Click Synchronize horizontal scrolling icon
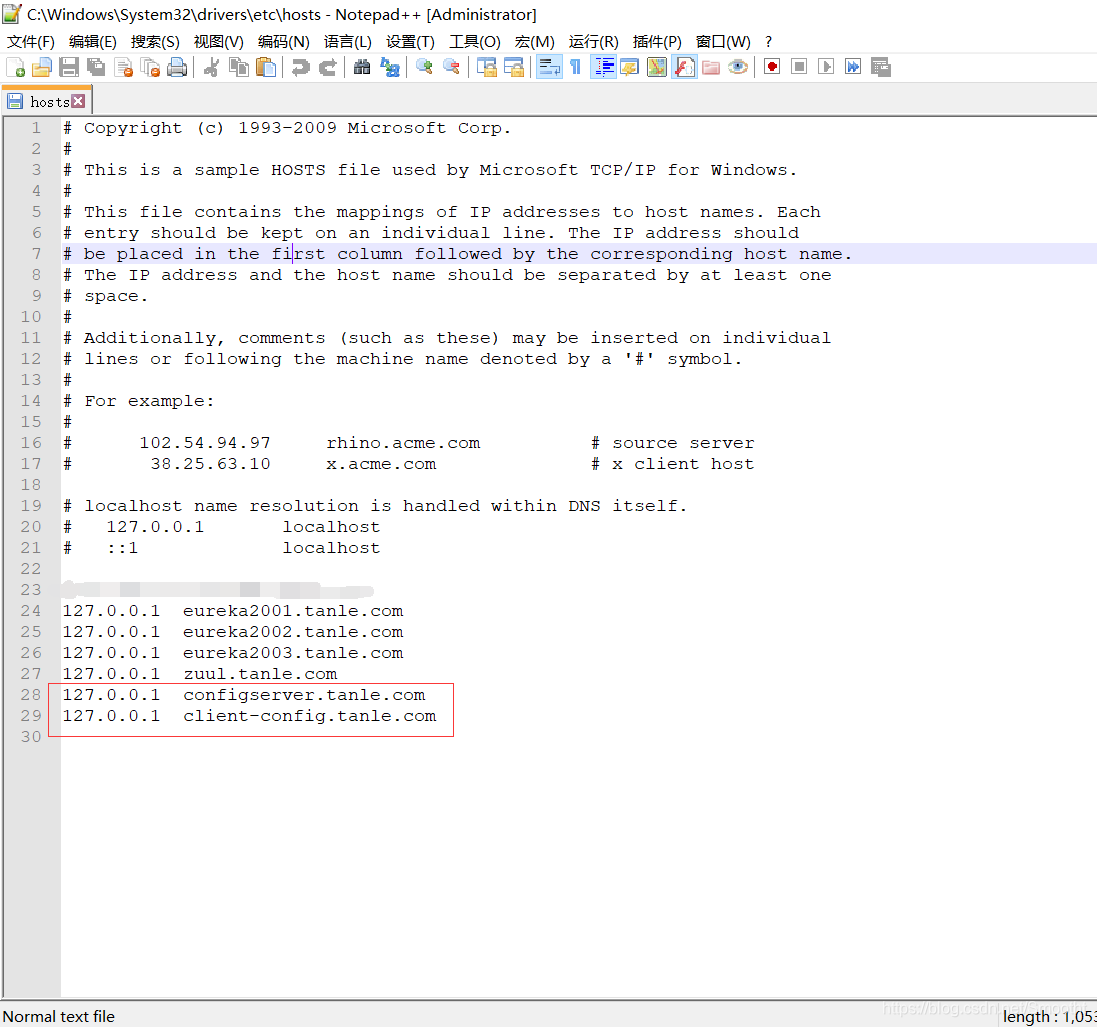This screenshot has height=1027, width=1097. (x=514, y=67)
